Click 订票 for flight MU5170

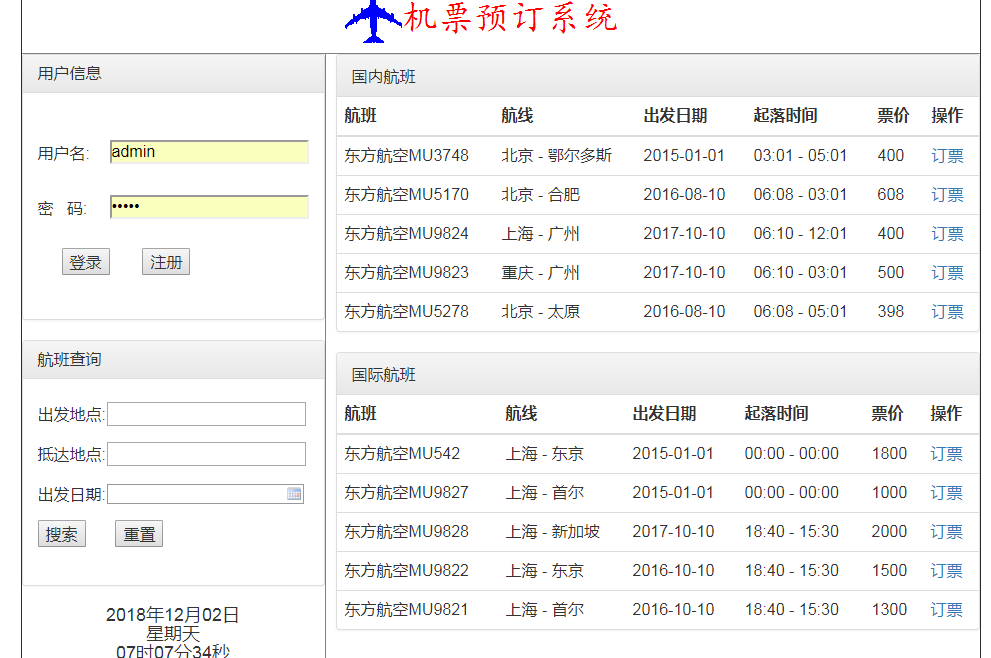947,195
